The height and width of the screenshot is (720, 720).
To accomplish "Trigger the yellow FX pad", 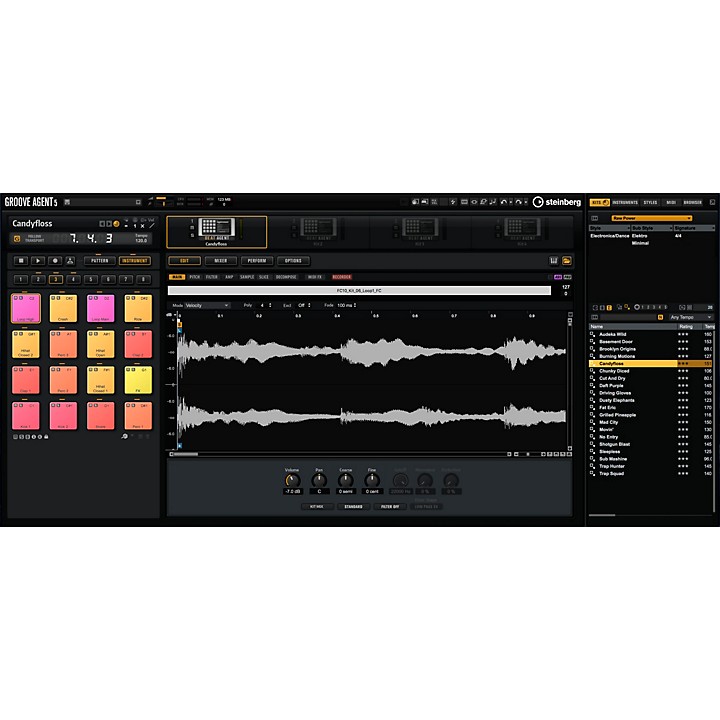I will point(138,380).
